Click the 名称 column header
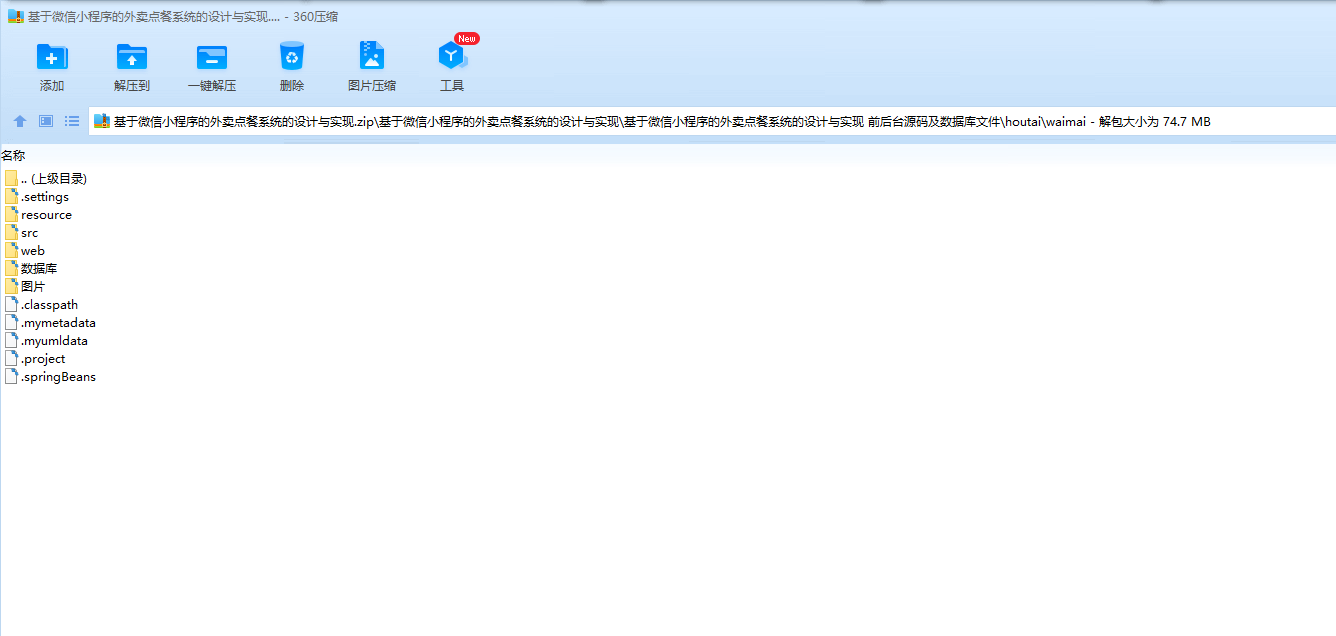 point(13,155)
